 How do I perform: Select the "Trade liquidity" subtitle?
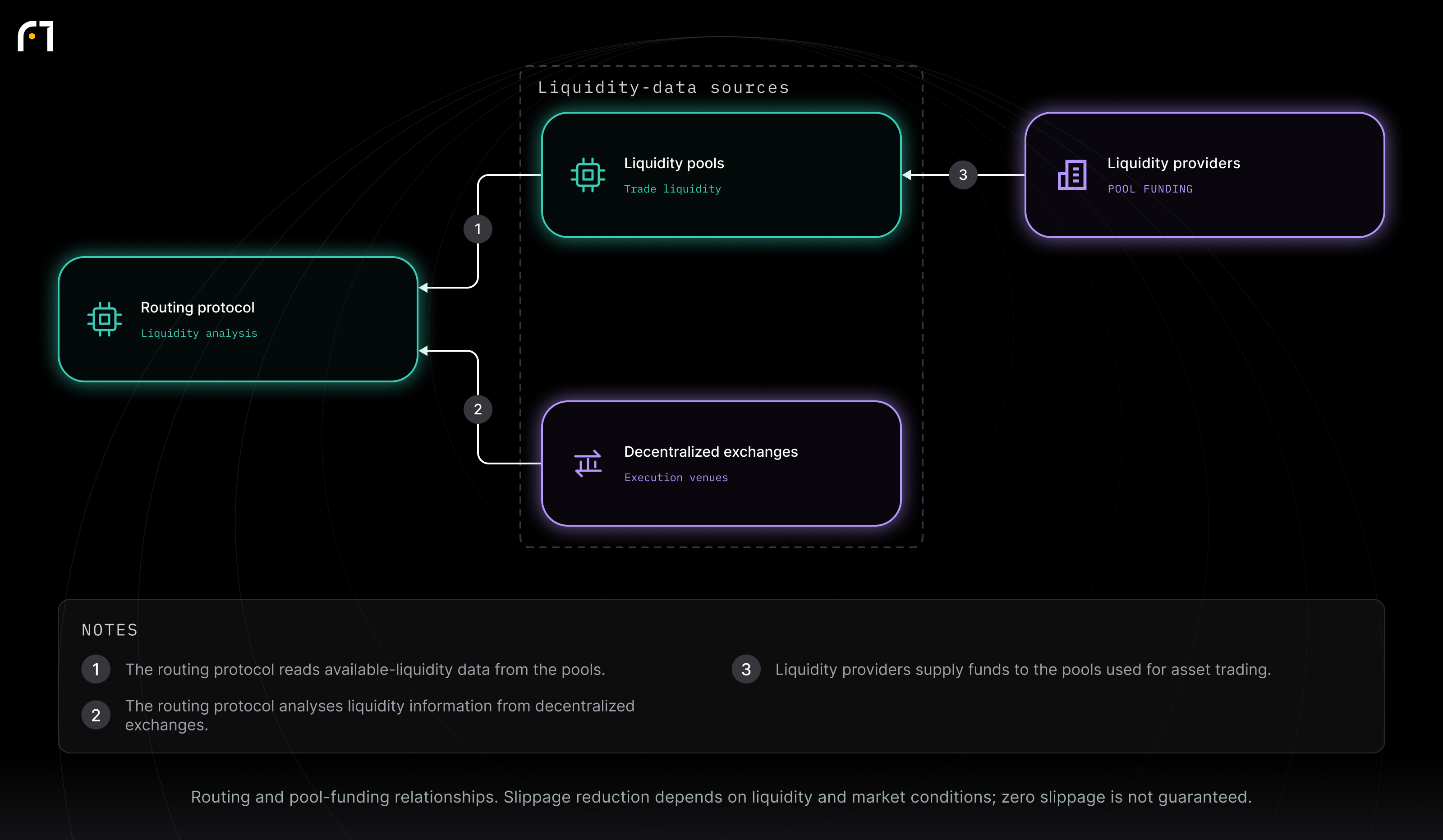pyautogui.click(x=672, y=189)
